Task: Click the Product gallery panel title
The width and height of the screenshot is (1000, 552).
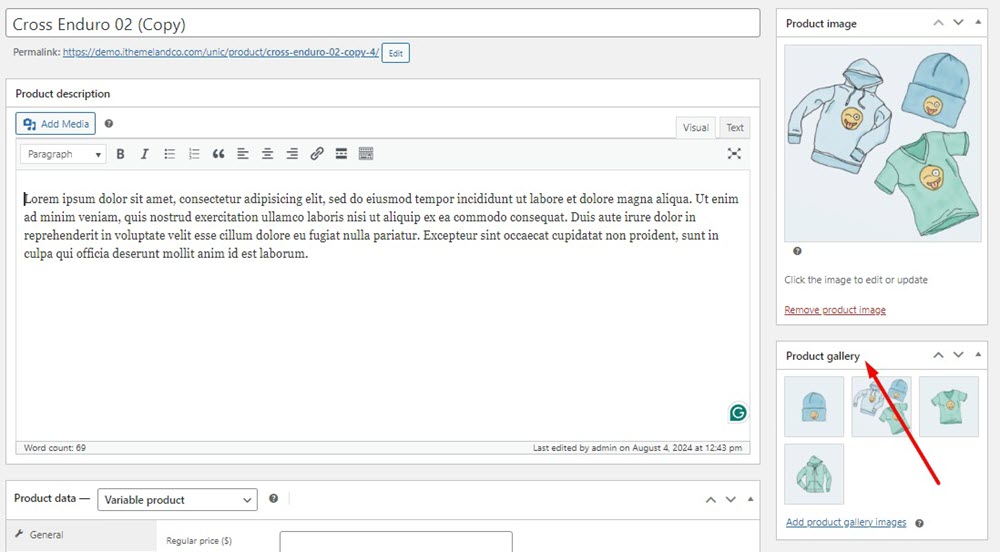Action: tap(823, 356)
